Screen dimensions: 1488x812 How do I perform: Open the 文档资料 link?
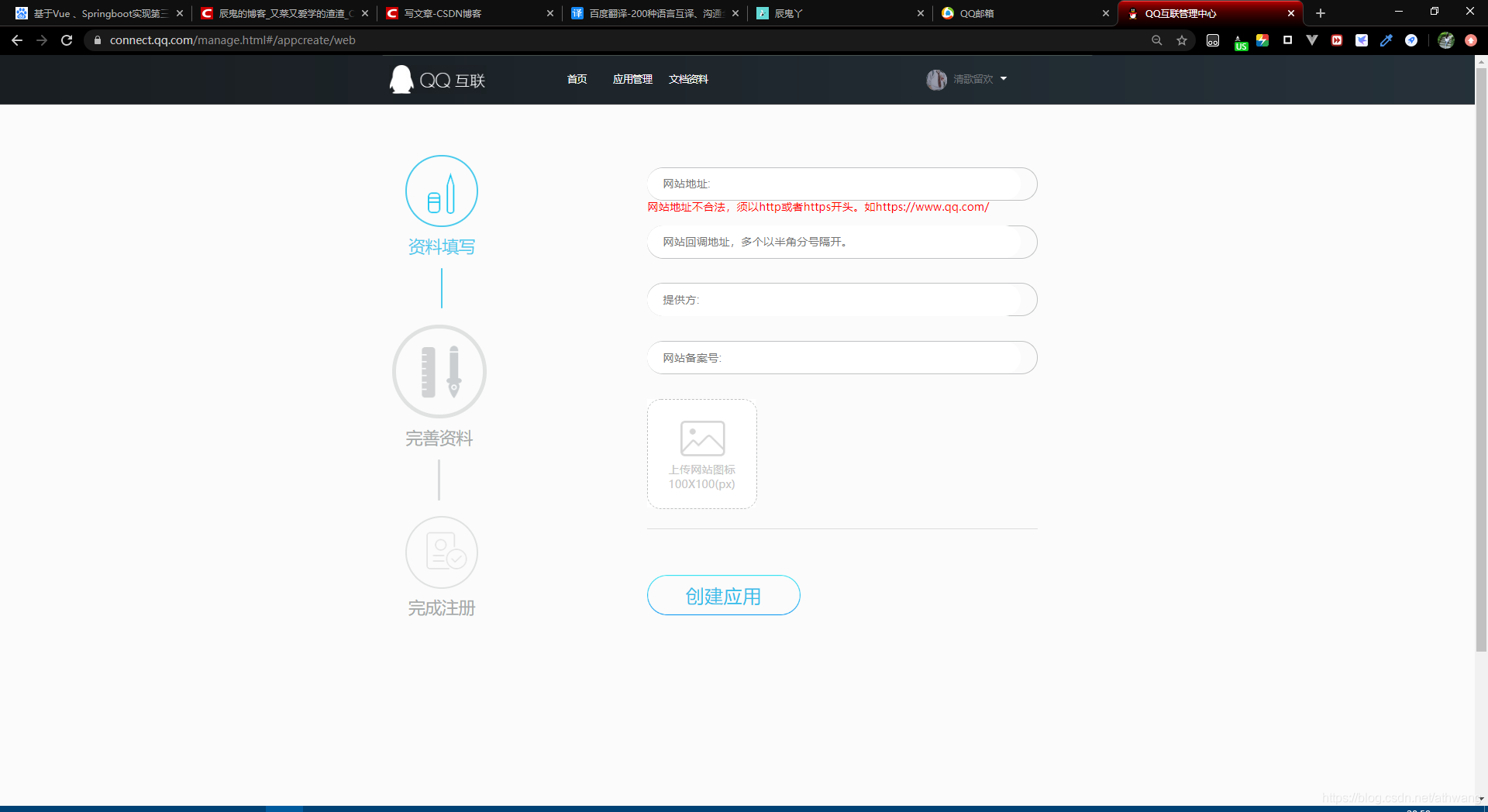[x=688, y=79]
